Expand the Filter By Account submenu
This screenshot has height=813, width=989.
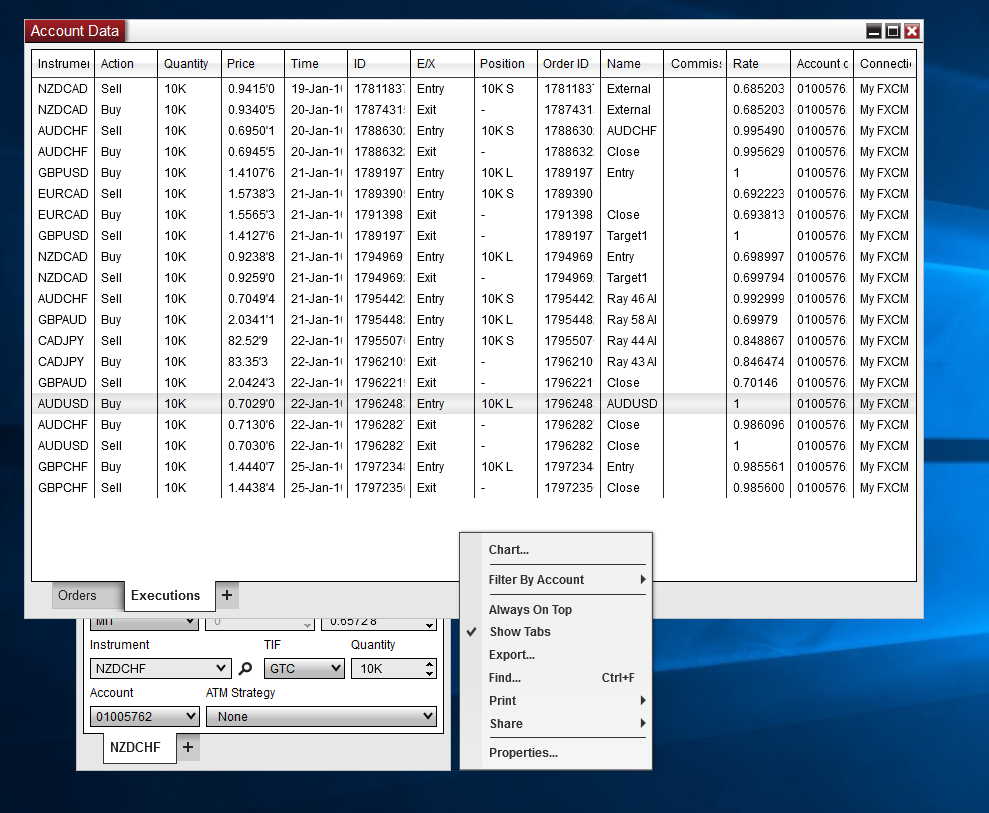(536, 580)
